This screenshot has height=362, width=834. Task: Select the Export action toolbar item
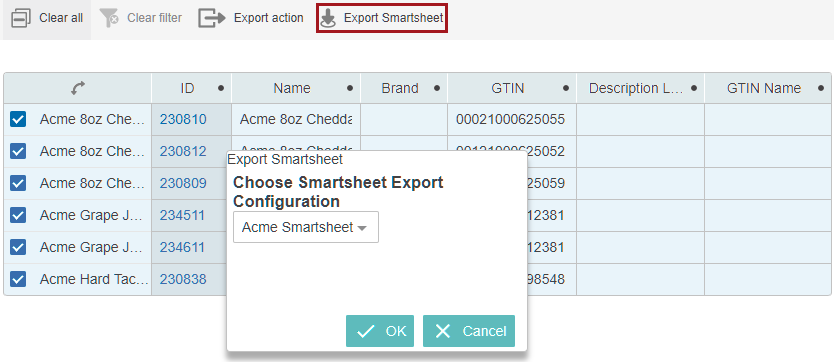pos(251,18)
